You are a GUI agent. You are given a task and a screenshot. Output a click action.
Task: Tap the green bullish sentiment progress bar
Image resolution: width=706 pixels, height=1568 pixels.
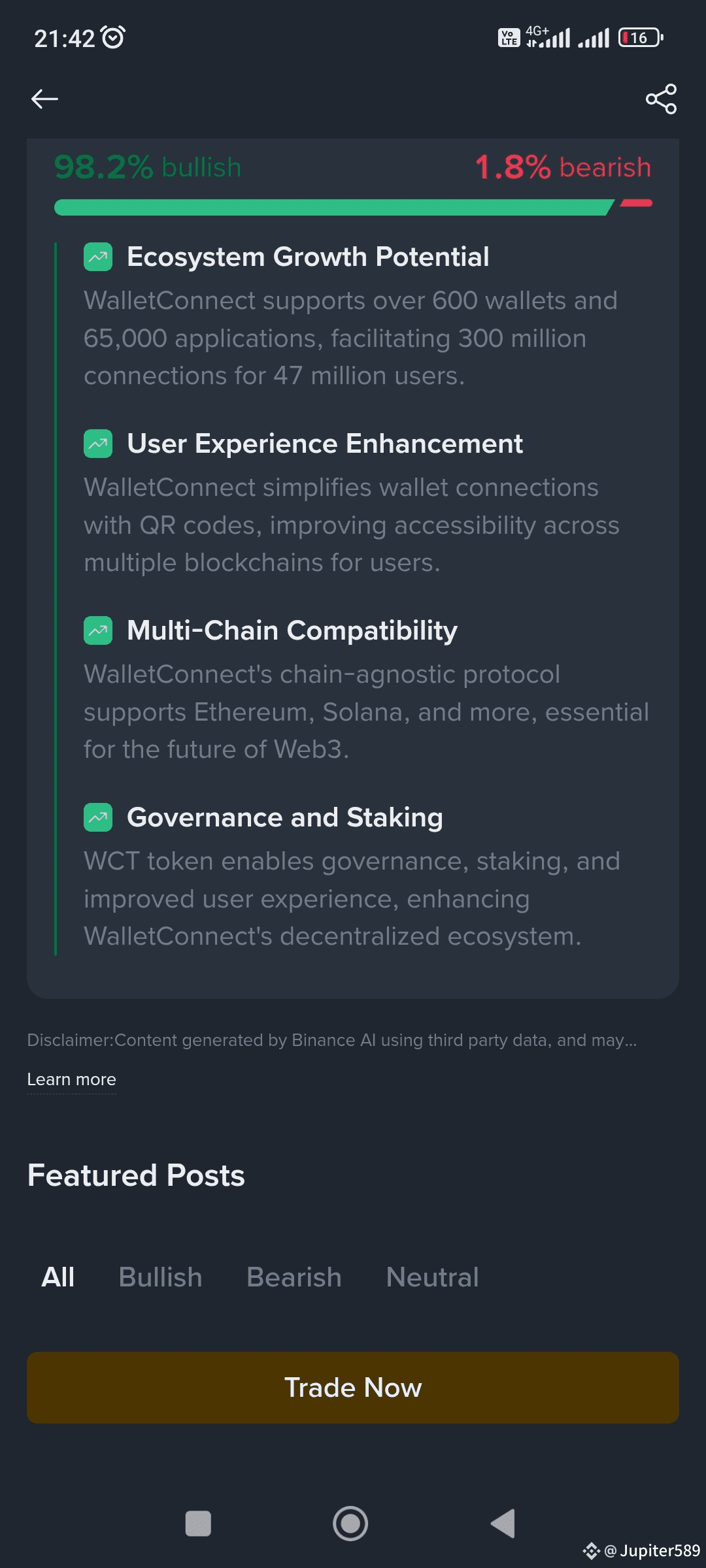pyautogui.click(x=334, y=207)
